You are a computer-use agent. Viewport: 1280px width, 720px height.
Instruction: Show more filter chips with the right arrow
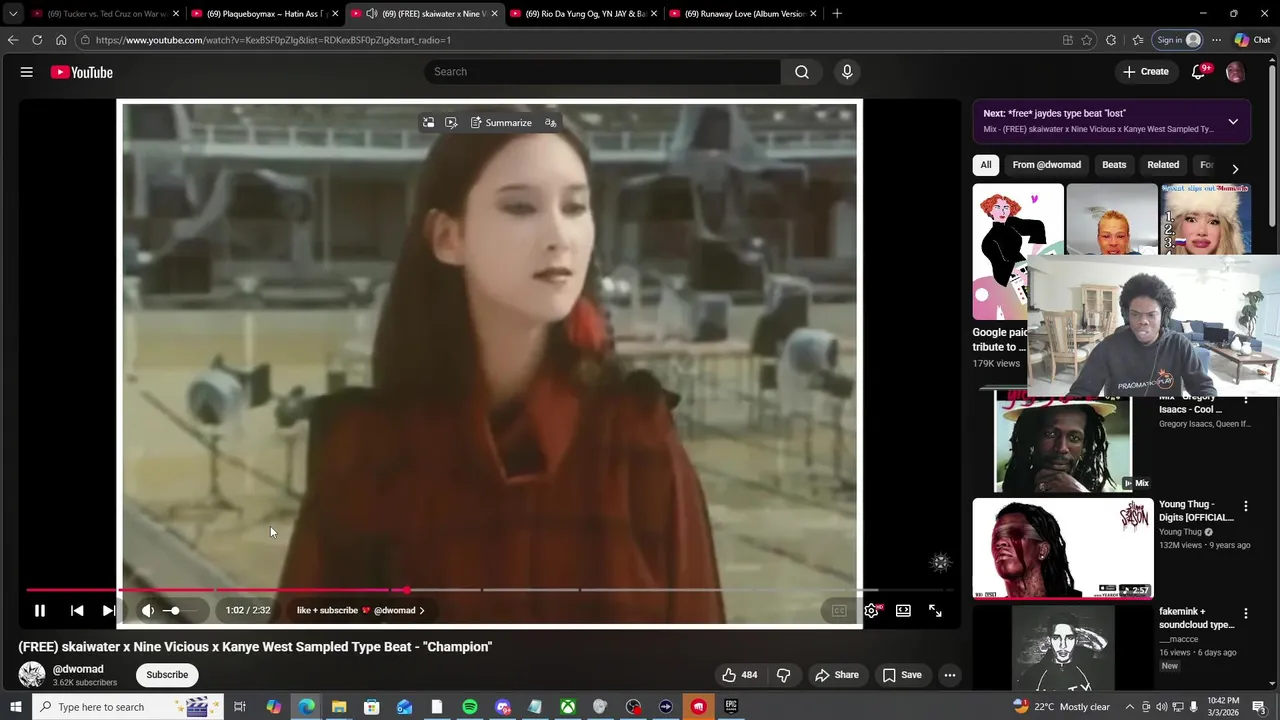click(x=1235, y=169)
